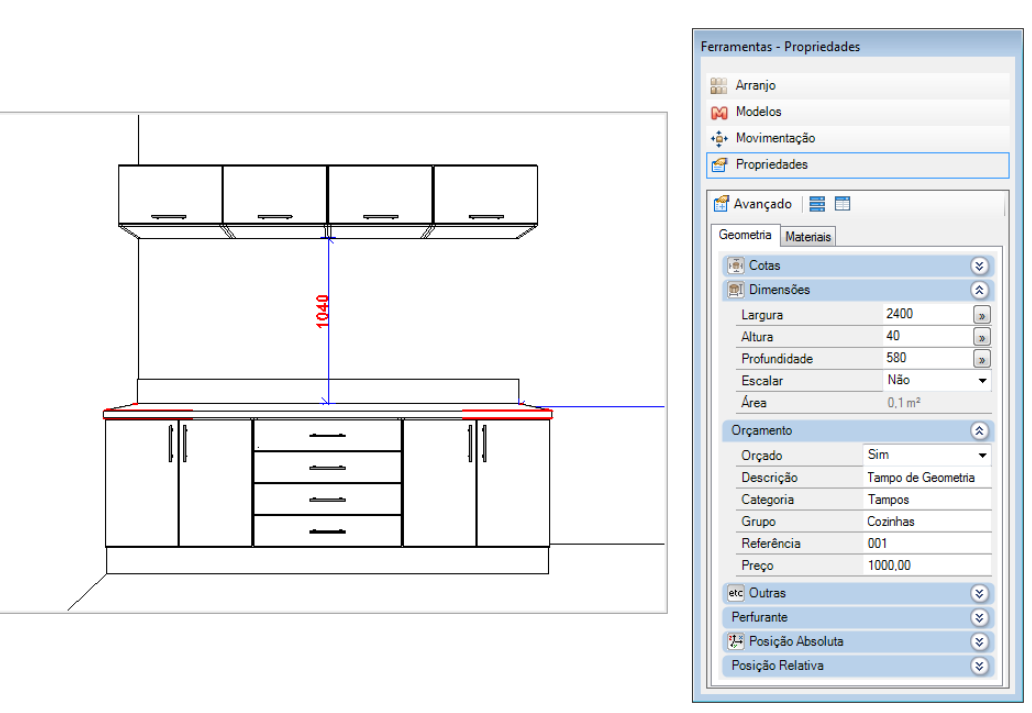Click the Profundidade more-options button

click(x=982, y=359)
